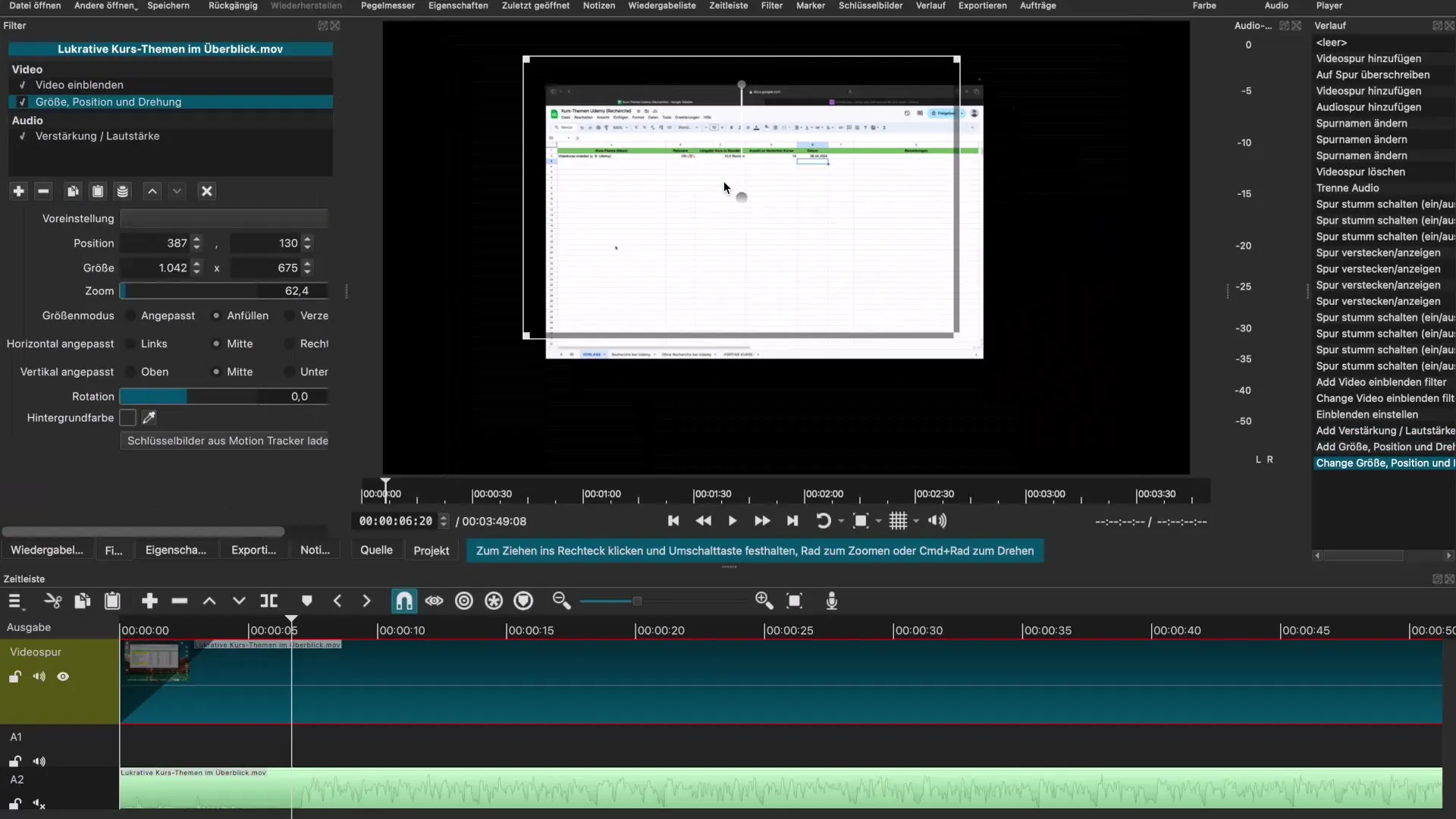Save filter set stack icon
This screenshot has height=819, width=1456.
point(123,191)
